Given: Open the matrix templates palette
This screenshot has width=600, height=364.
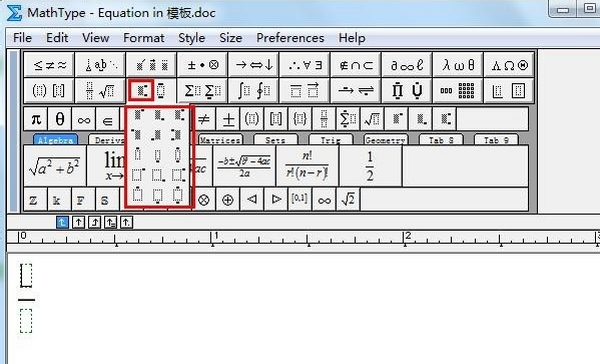Looking at the screenshot, I should point(458,91).
